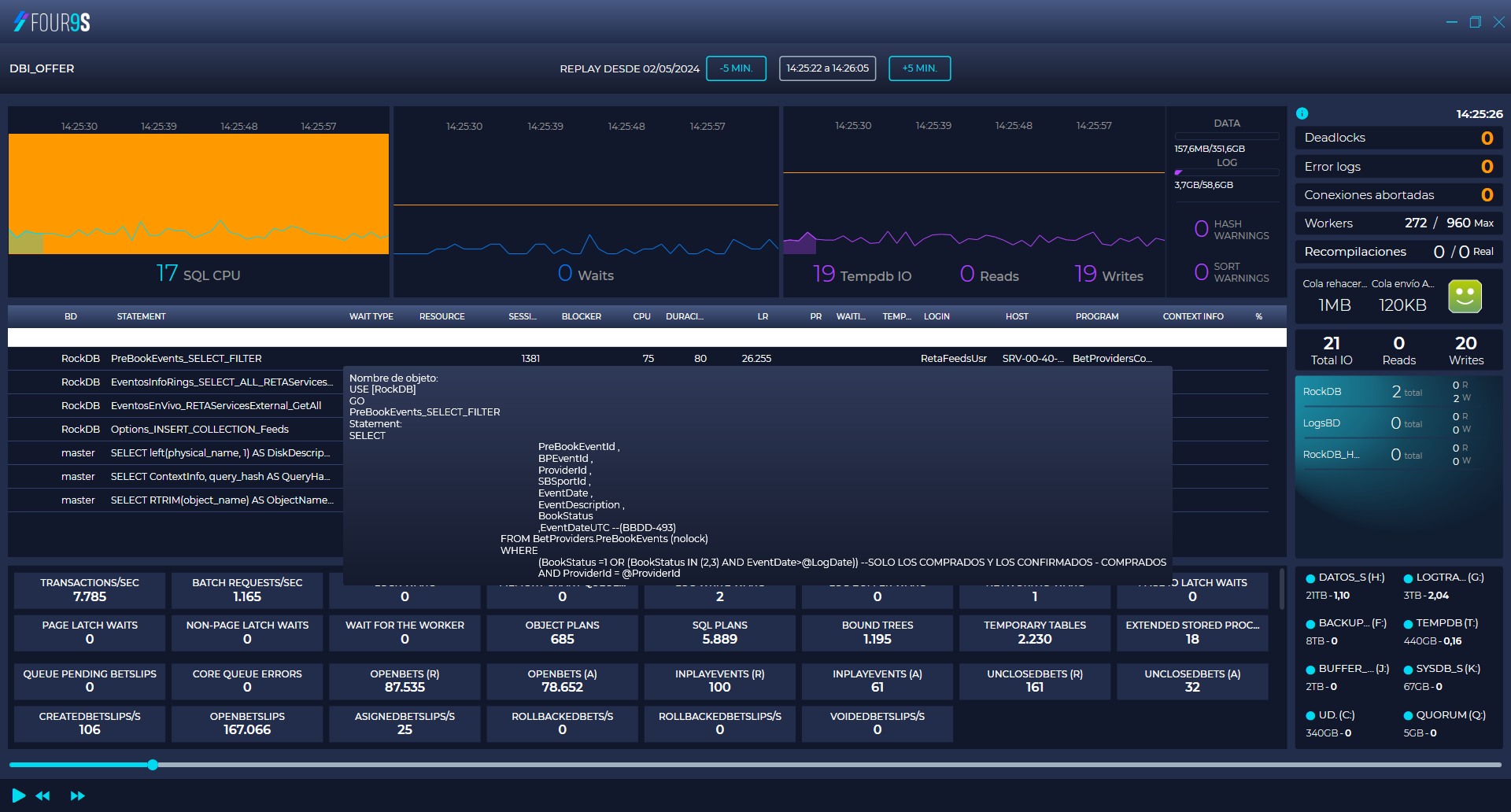
Task: Click the +5 MIN. replay button
Action: coord(919,68)
